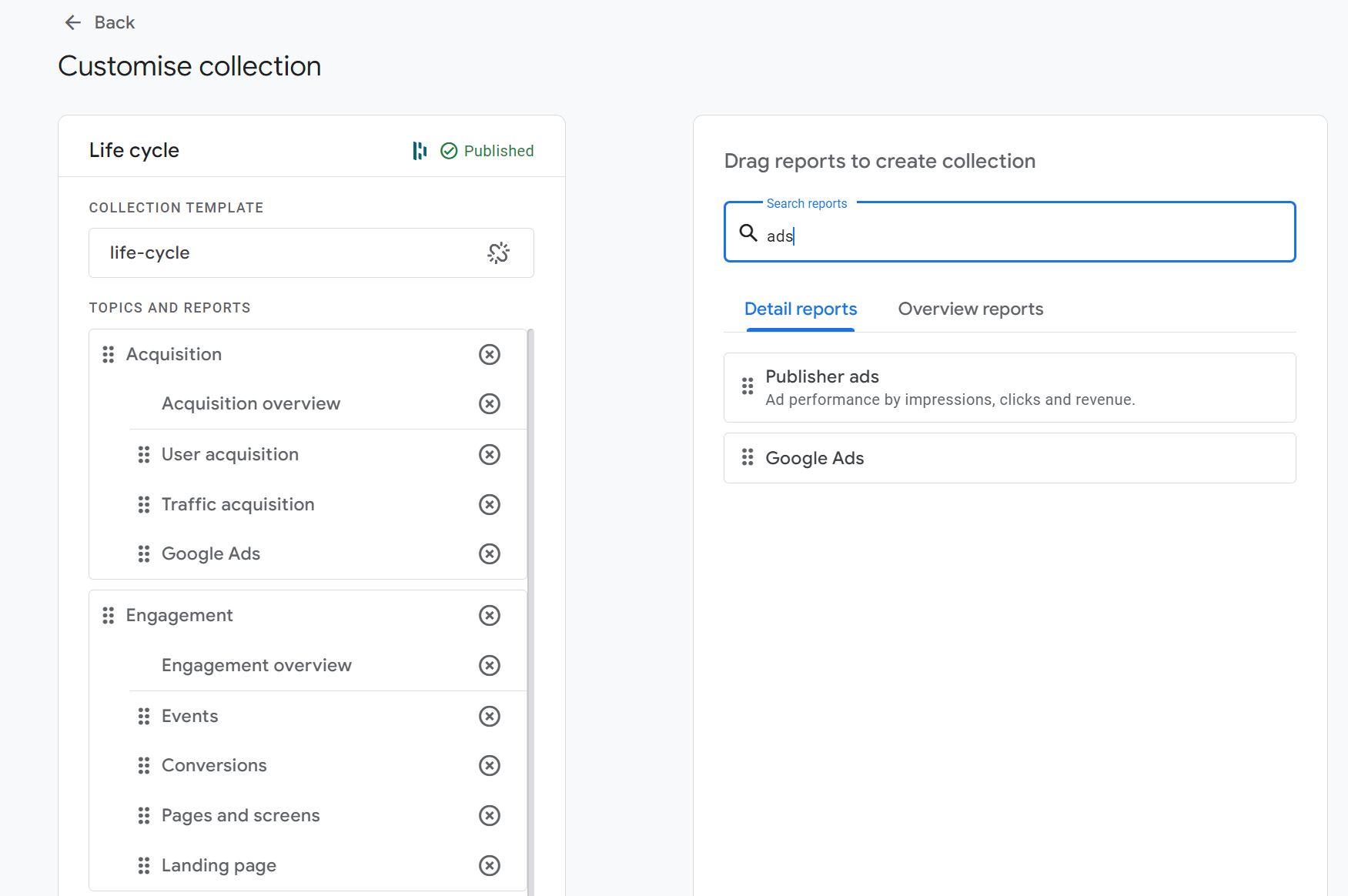Select the Engagement topic title

click(x=179, y=615)
